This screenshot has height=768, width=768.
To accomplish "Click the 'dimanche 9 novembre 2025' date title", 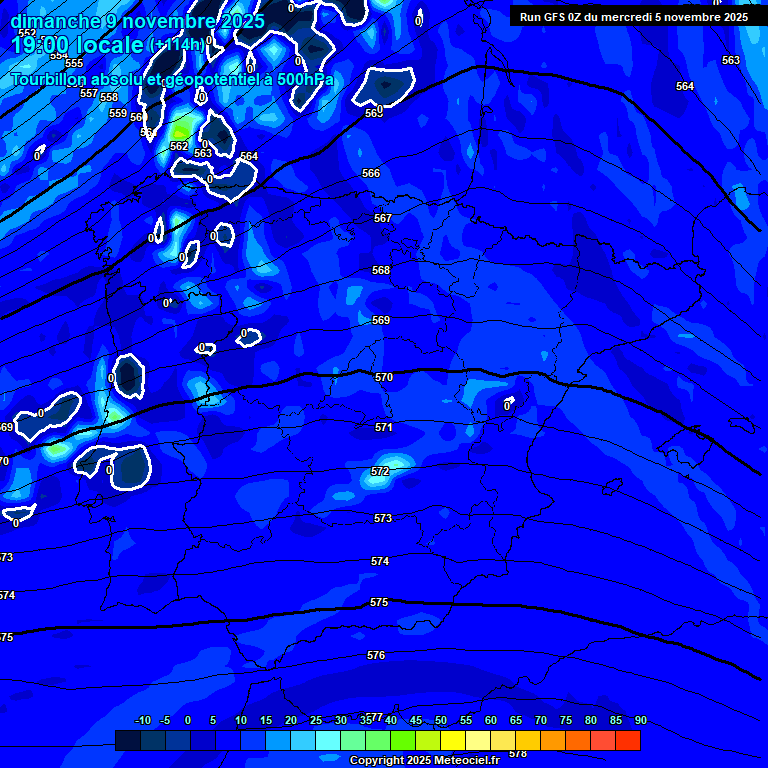I will [137, 21].
